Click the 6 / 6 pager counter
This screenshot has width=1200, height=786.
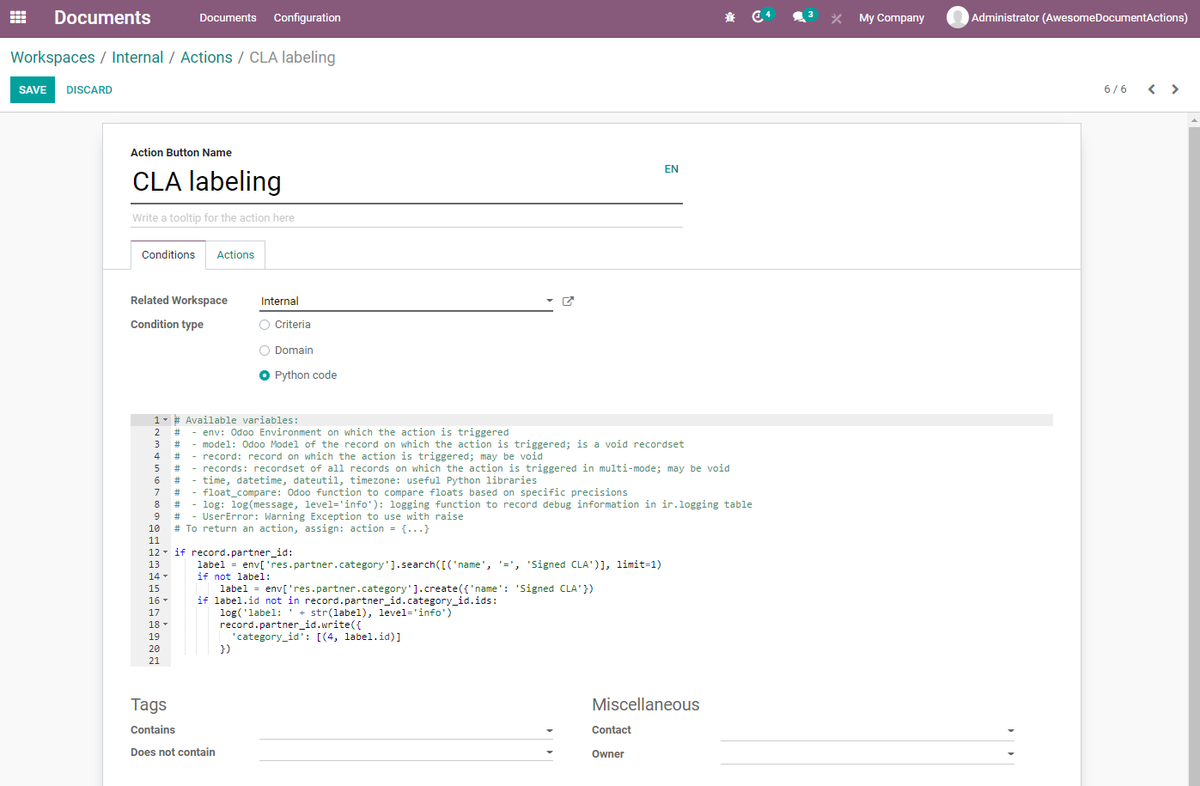coord(1115,89)
